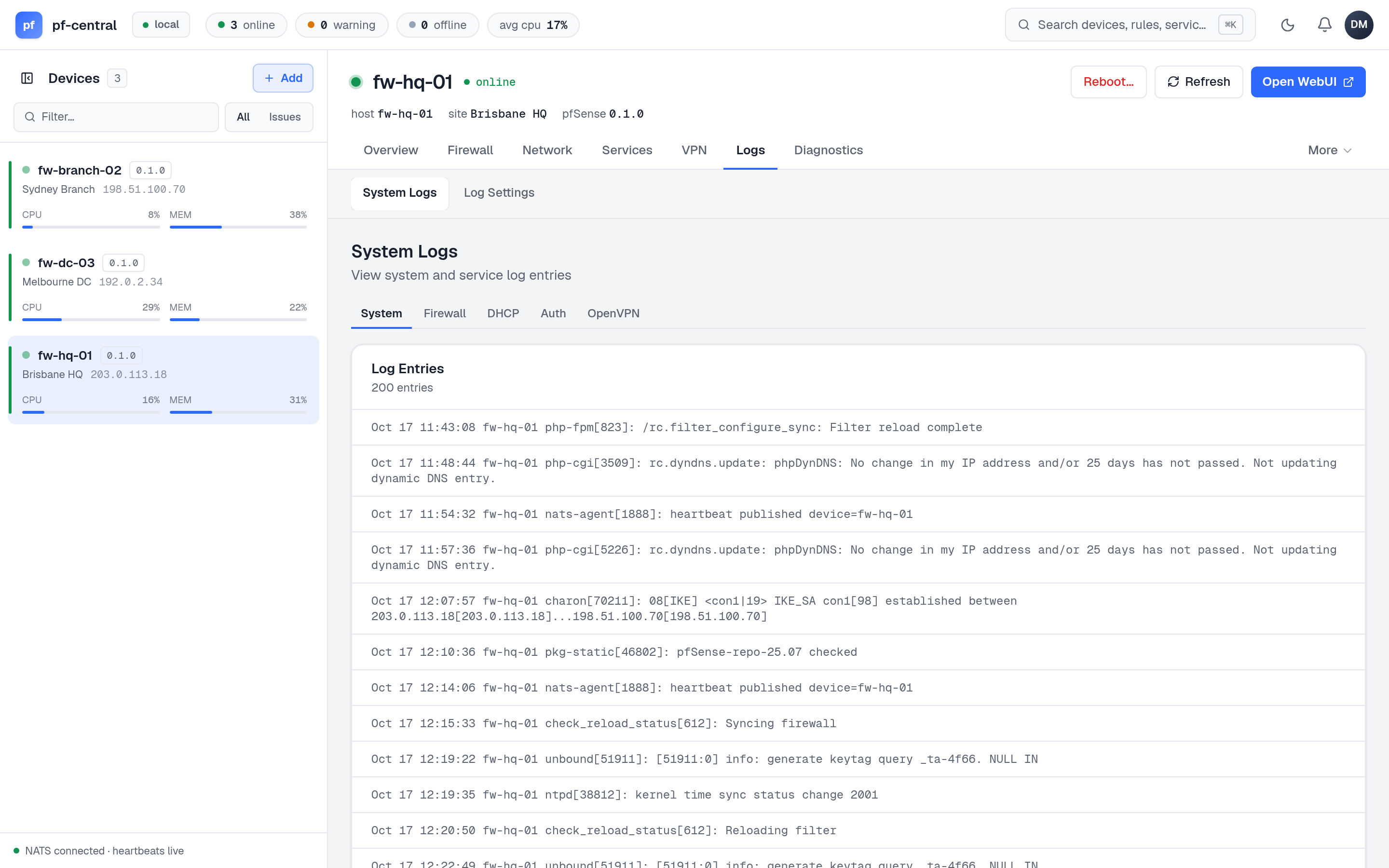Select the System Logs subtab
The height and width of the screenshot is (868, 1389).
(x=399, y=193)
